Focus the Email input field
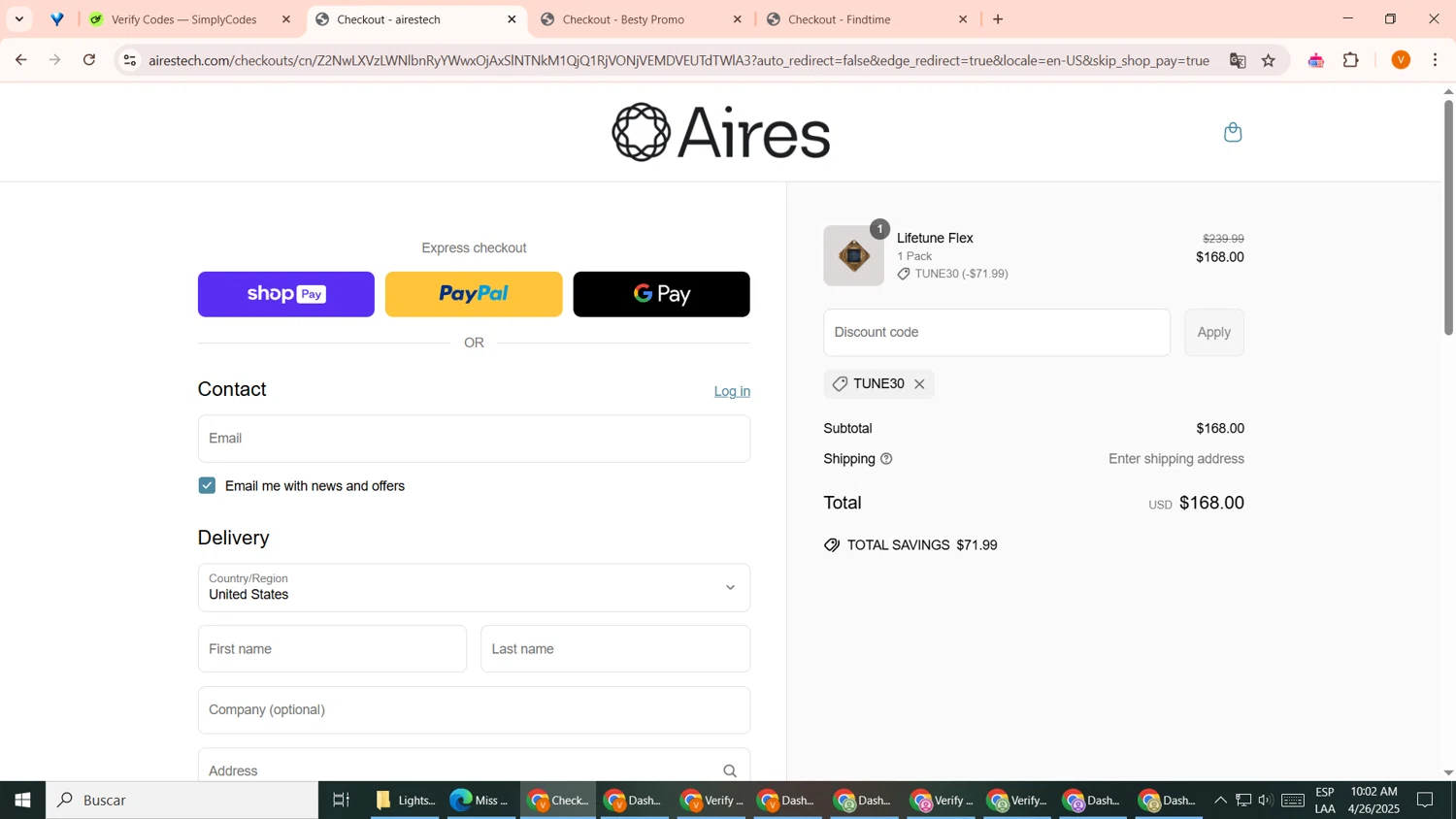 pyautogui.click(x=474, y=439)
